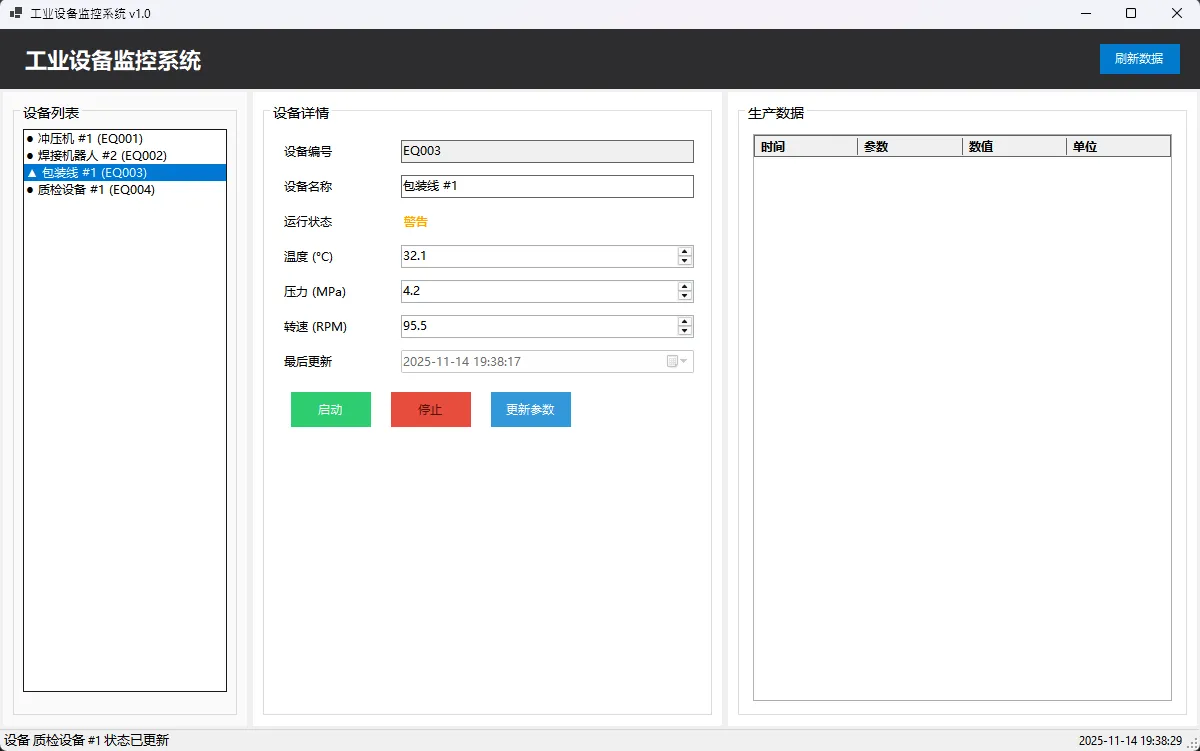Decrease temperature with down spinner arrow

[685, 261]
